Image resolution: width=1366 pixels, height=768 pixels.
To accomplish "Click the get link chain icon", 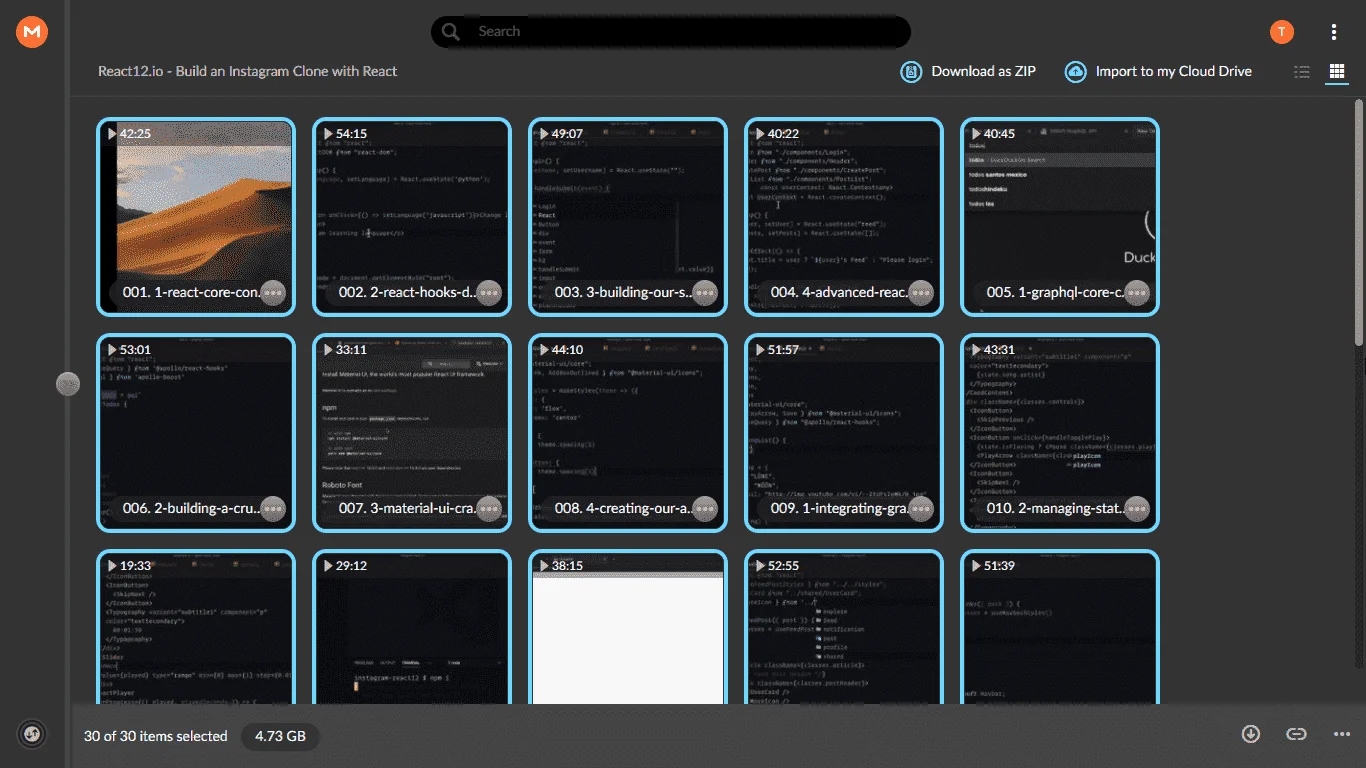I will 1296,734.
